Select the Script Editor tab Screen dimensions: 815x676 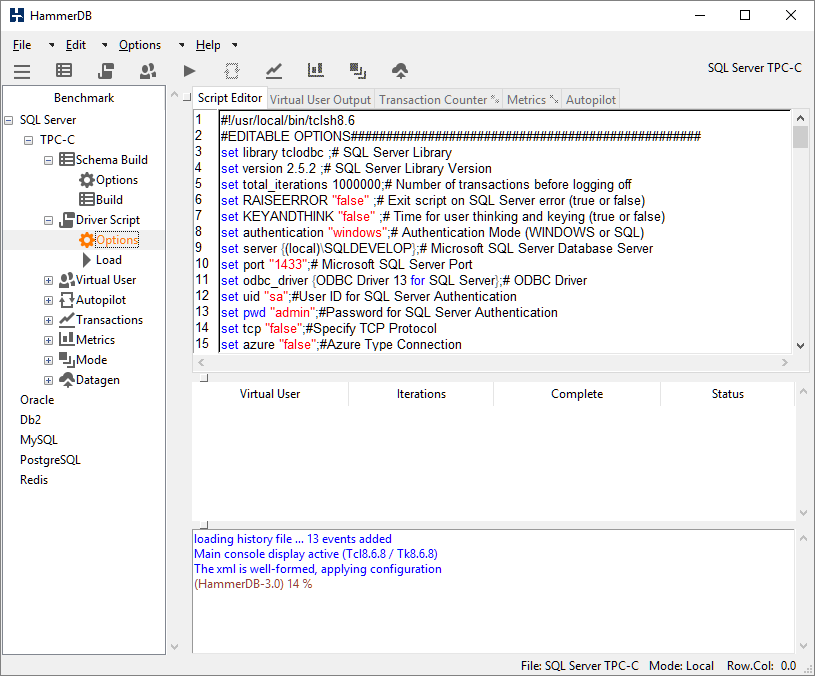[230, 98]
